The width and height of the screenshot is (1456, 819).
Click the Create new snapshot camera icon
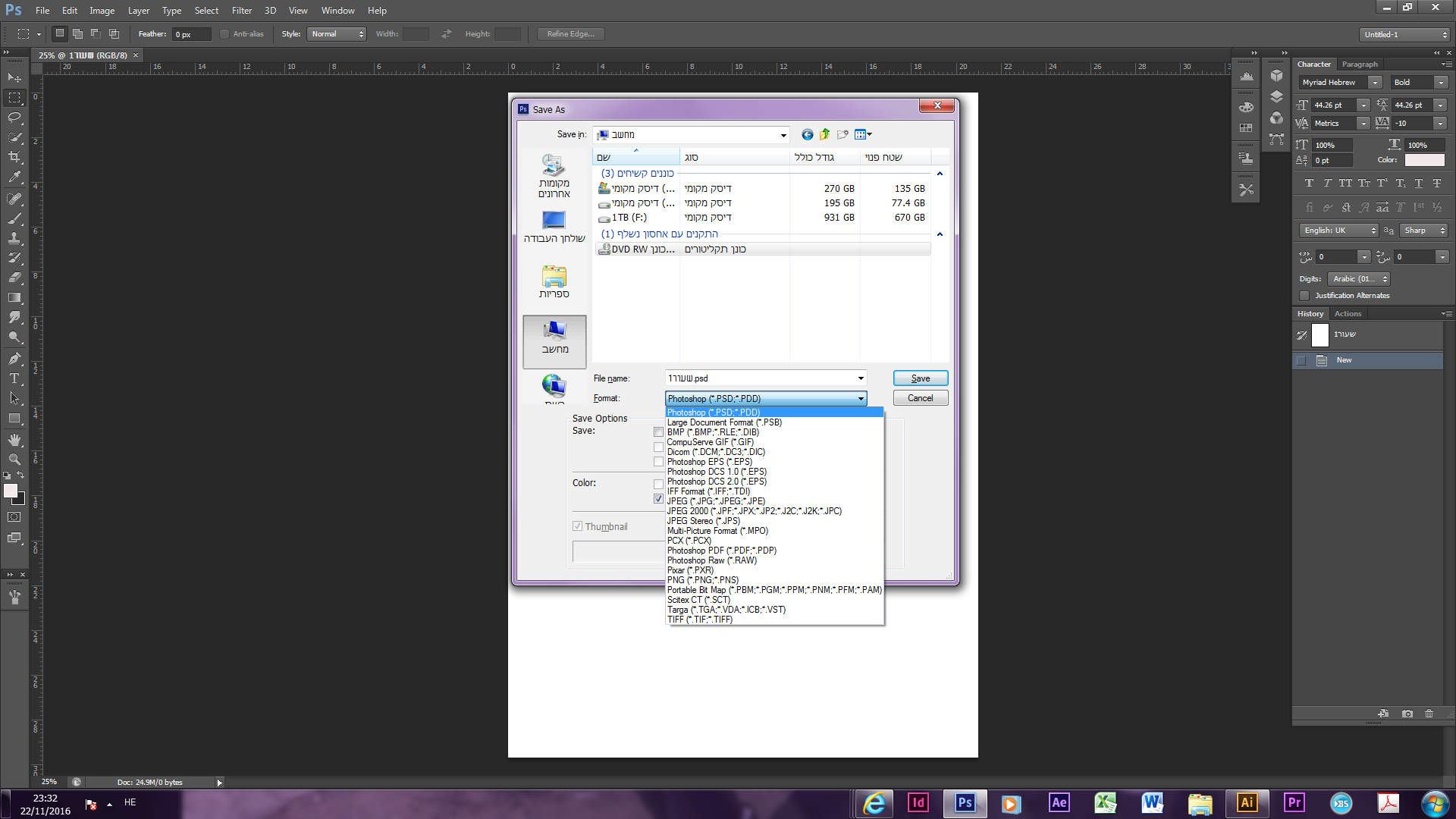pyautogui.click(x=1407, y=714)
